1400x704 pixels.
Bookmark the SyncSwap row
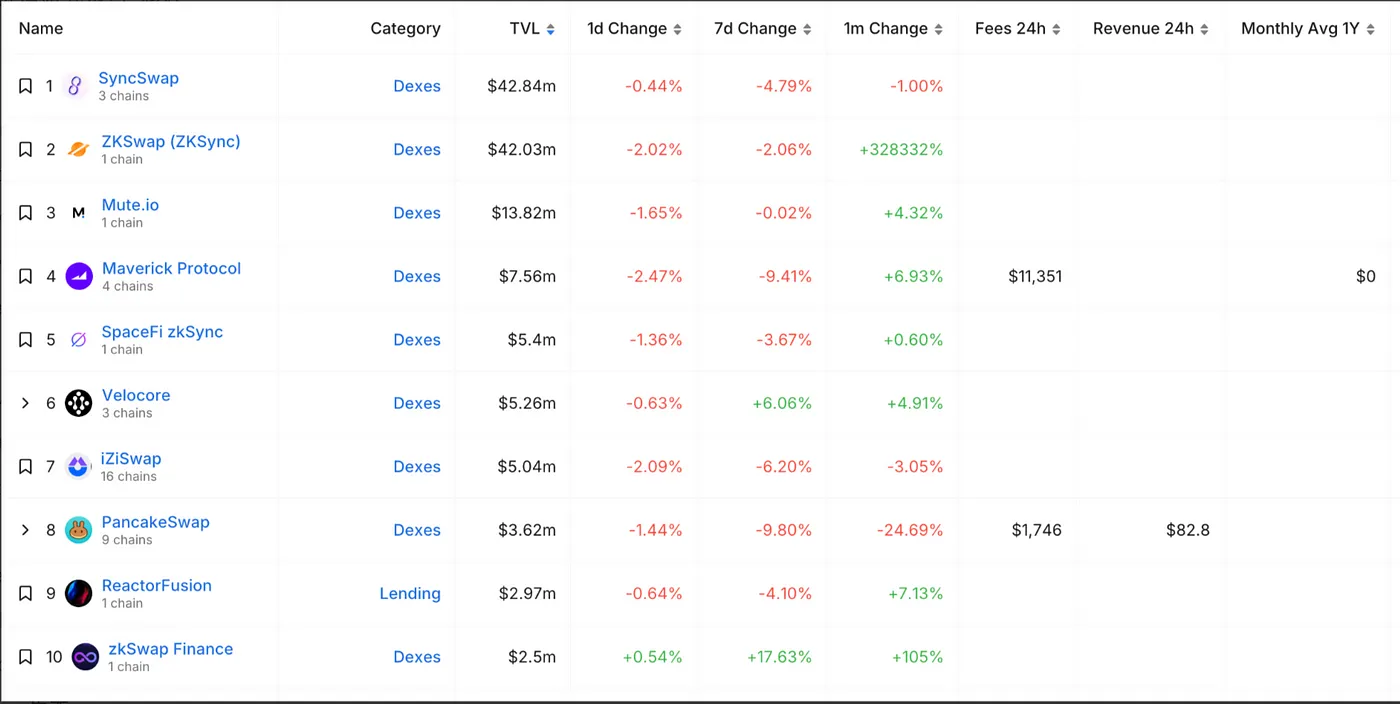coord(26,86)
